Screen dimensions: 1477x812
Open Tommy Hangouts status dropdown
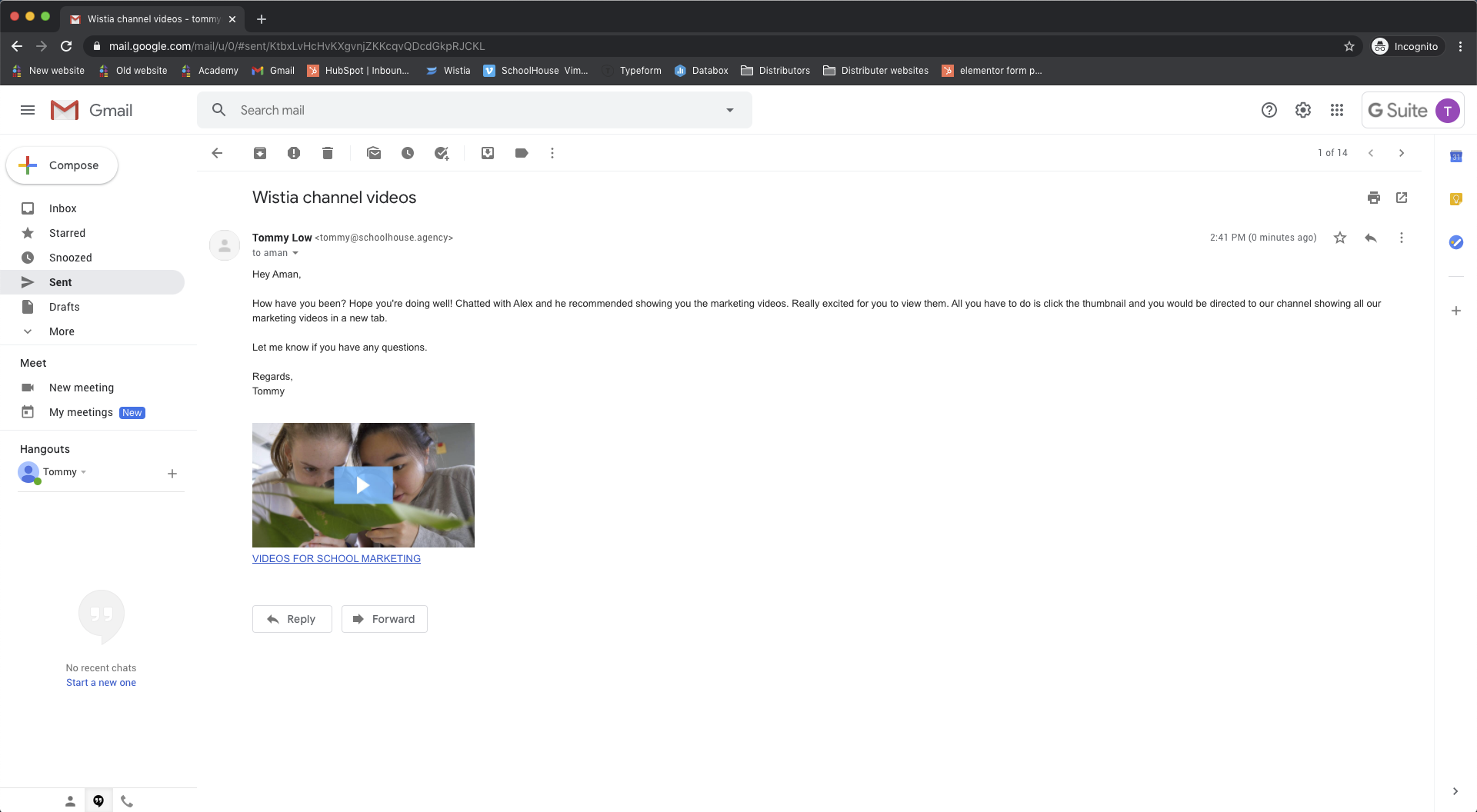83,472
